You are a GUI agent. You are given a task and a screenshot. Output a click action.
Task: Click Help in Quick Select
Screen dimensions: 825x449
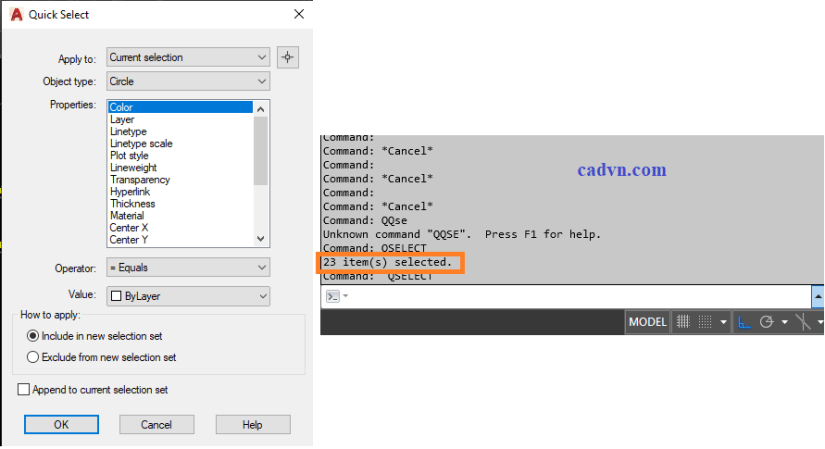point(253,424)
